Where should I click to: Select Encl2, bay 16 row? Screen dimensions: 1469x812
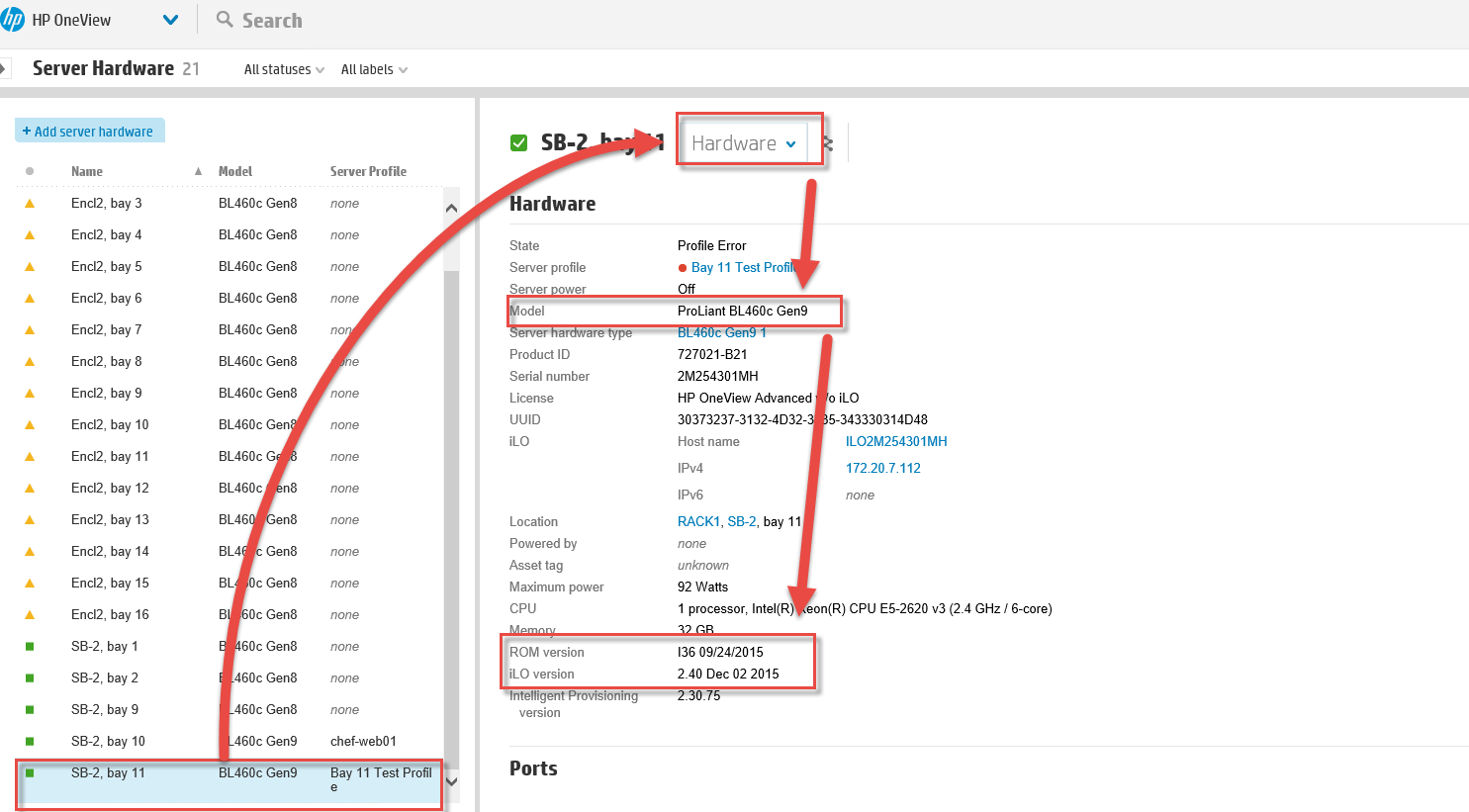pyautogui.click(x=230, y=614)
